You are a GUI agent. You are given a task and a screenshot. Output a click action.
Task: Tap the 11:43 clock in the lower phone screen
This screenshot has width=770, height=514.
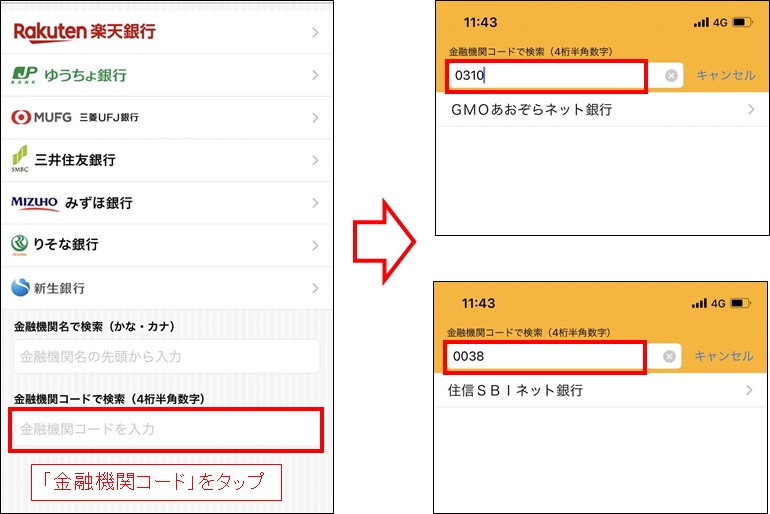[478, 303]
